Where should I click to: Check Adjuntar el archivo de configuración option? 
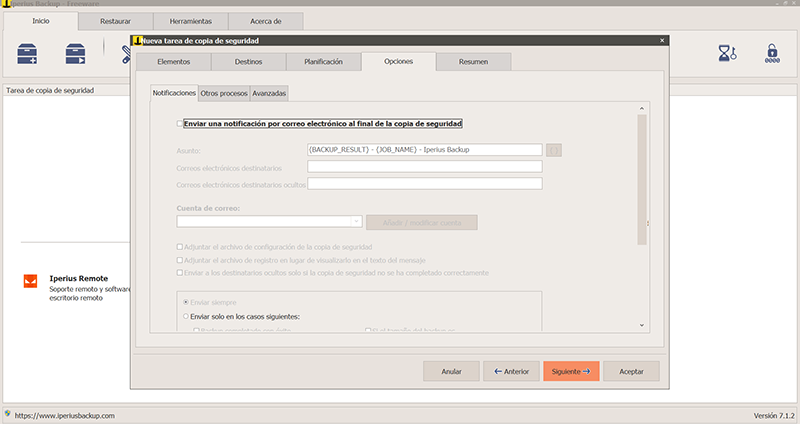point(180,247)
